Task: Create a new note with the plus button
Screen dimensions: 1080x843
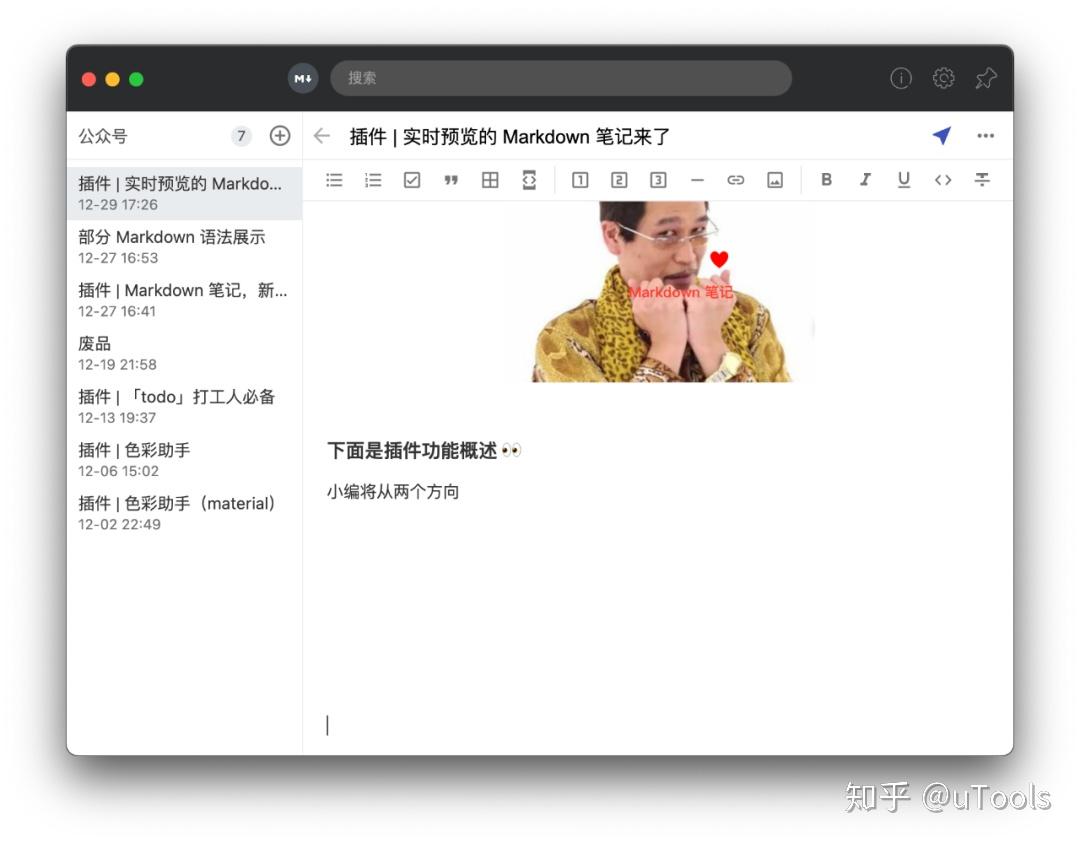Action: pos(280,136)
